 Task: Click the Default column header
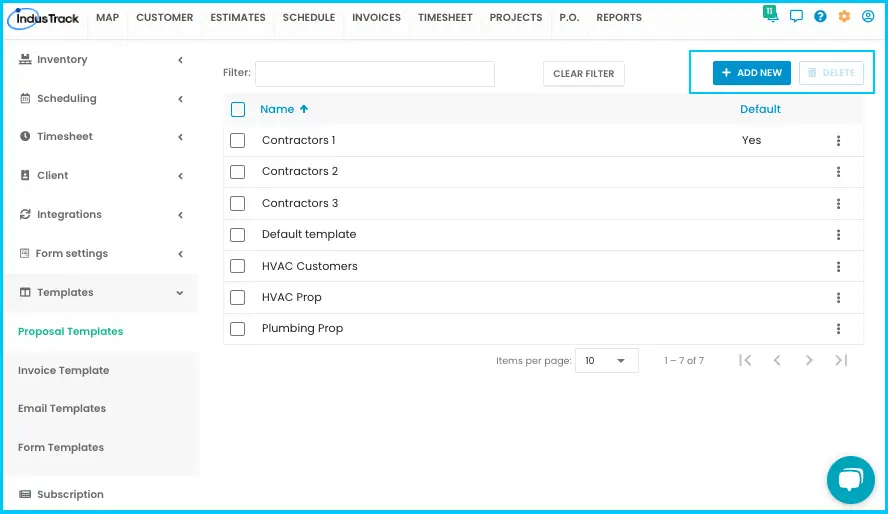coord(760,109)
